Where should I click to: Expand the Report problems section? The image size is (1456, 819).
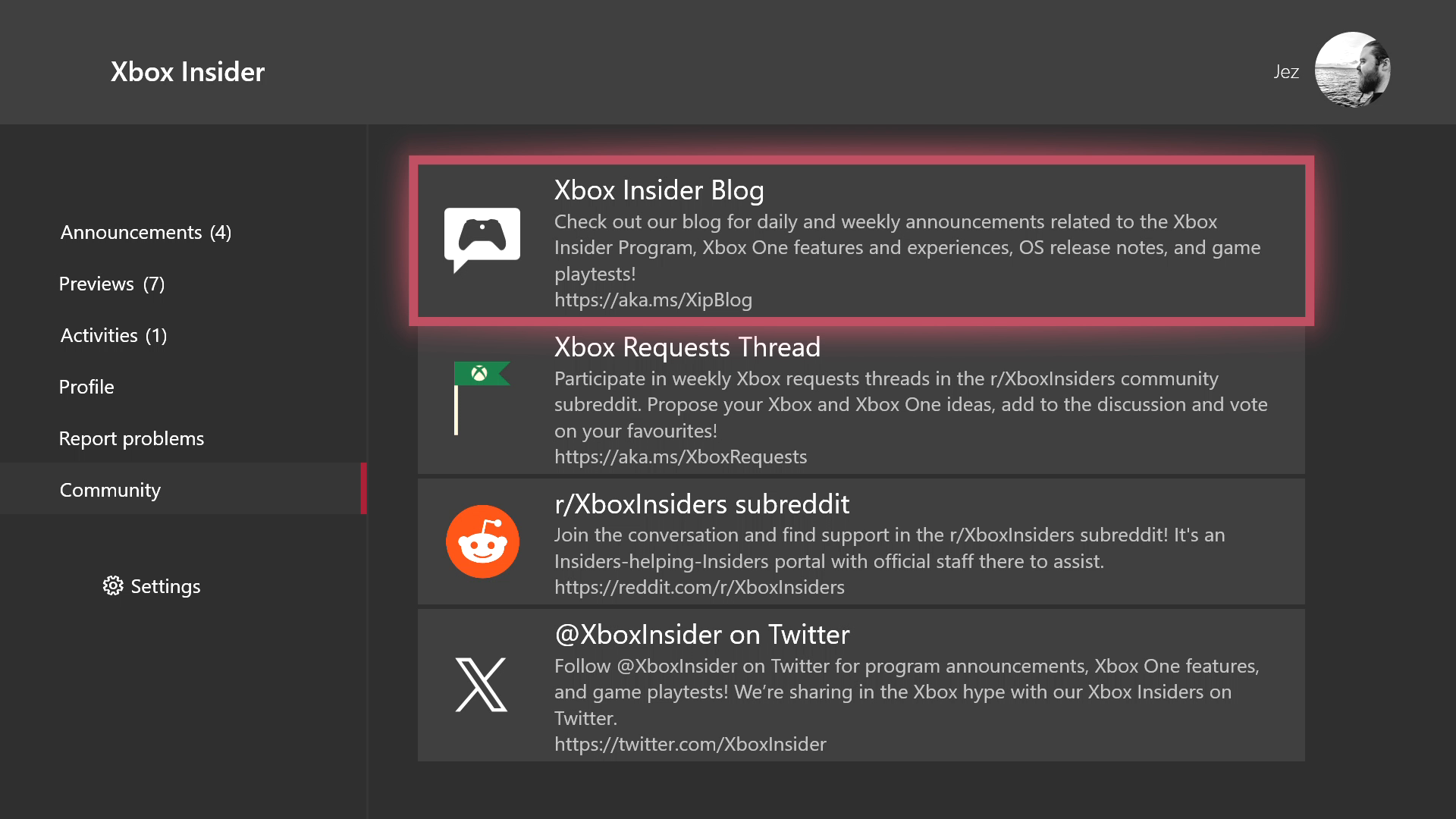tap(132, 438)
